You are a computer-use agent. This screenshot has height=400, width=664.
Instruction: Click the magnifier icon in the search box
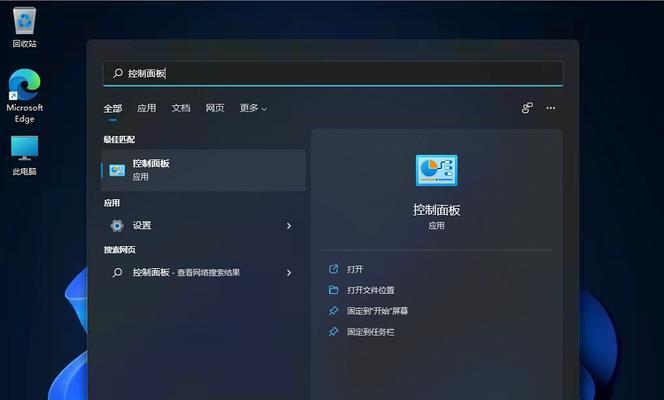coord(118,73)
